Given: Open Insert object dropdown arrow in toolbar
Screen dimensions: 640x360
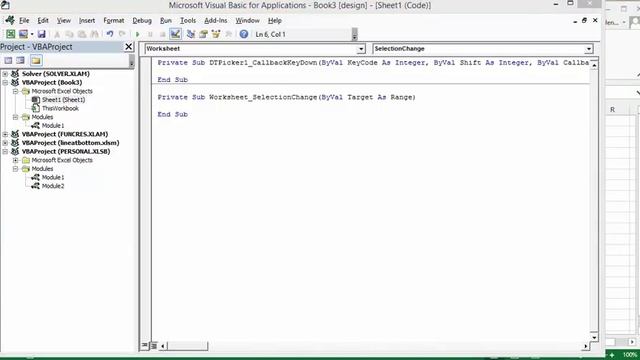Looking at the screenshot, I should (31, 34).
